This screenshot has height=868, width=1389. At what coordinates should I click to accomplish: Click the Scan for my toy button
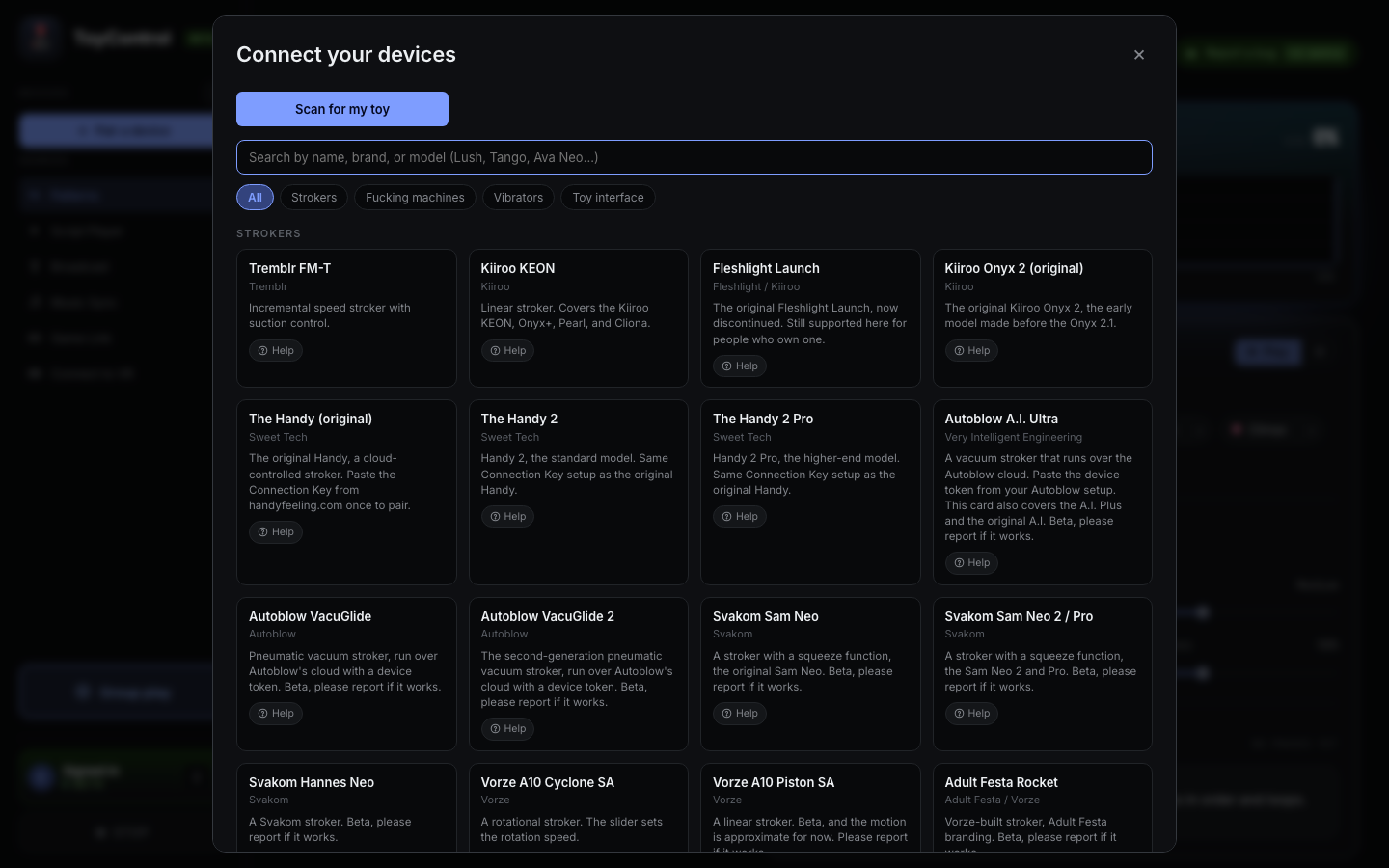[x=342, y=109]
